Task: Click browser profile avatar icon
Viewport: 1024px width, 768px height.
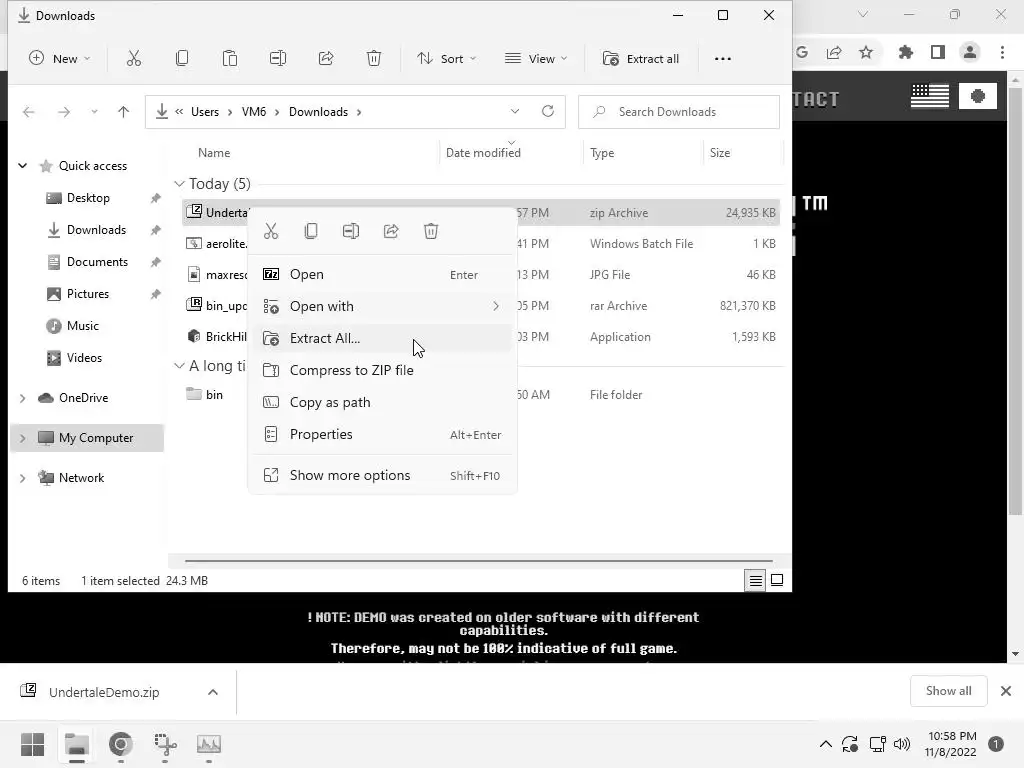Action: click(970, 52)
